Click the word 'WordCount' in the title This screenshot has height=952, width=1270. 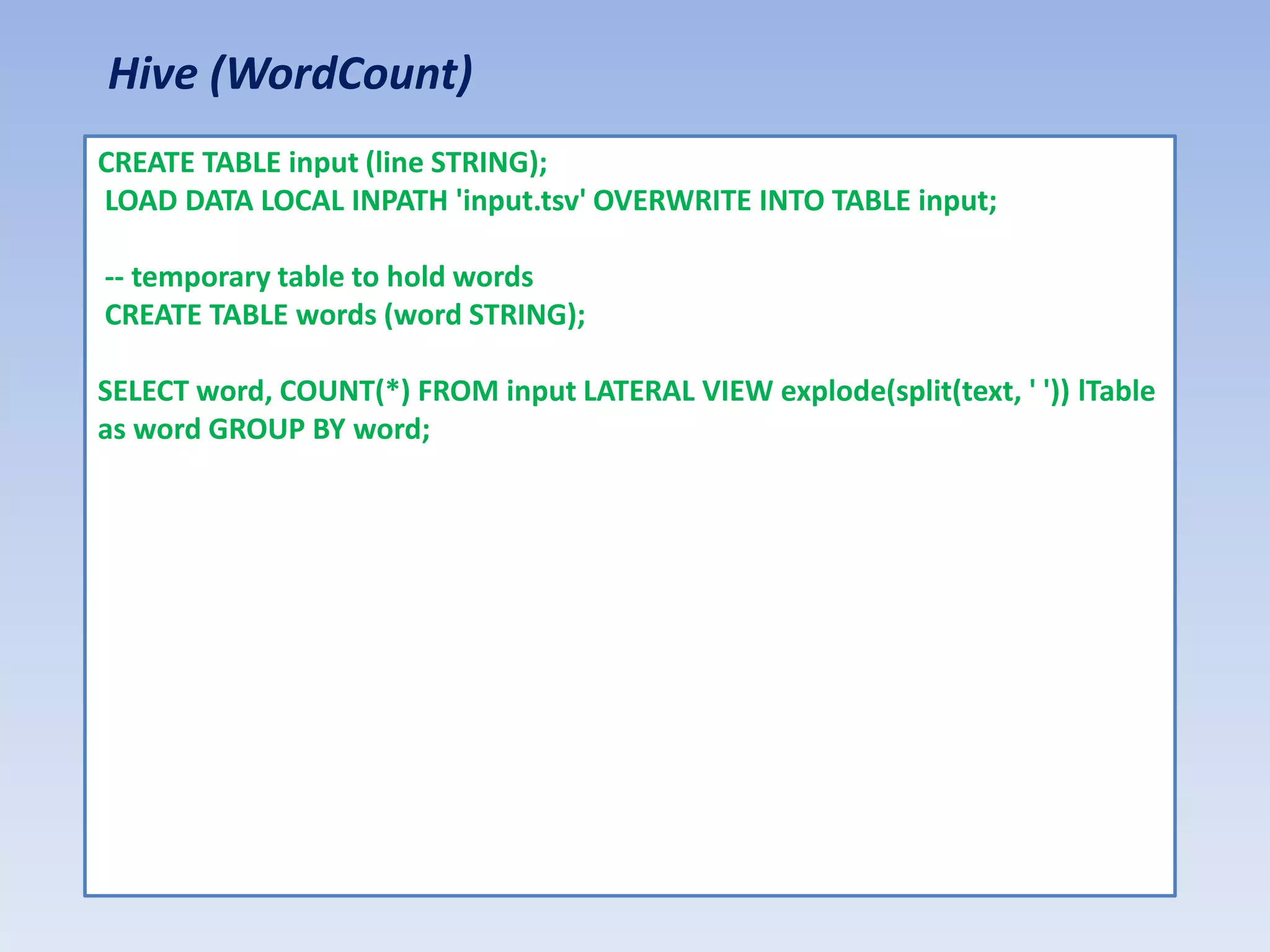(342, 74)
